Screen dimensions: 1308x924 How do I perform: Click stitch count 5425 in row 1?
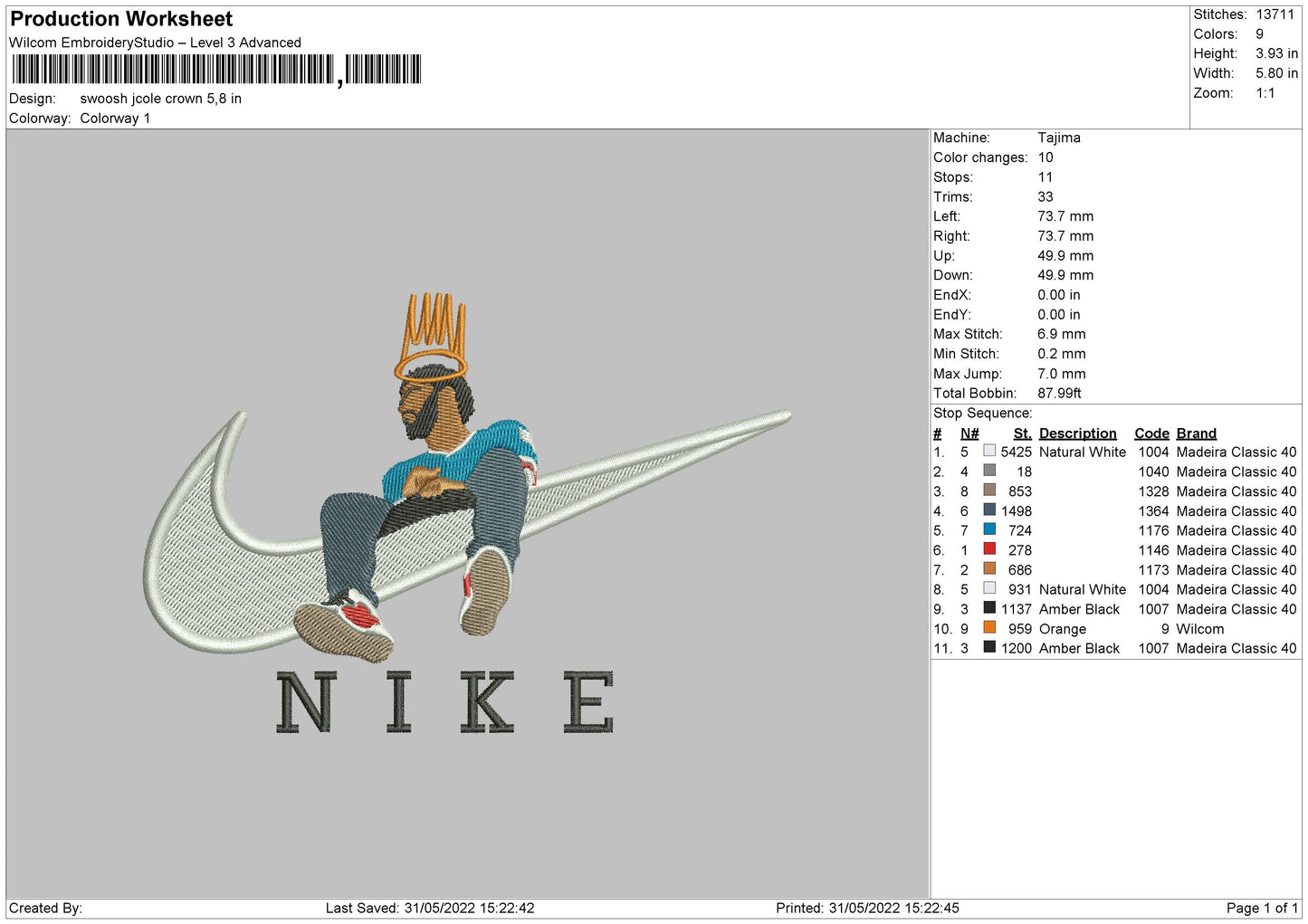(1017, 452)
